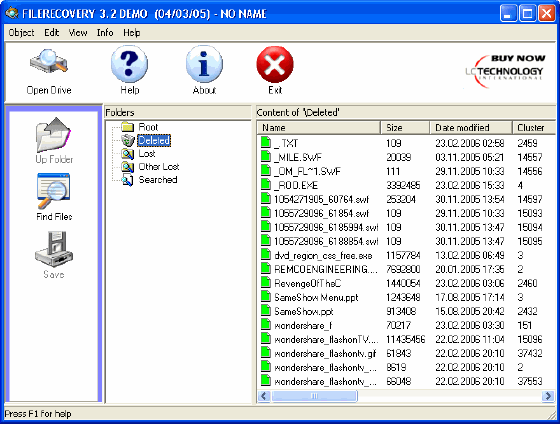Select the wondershare_flashonTV... file name
560x424 pixels.
[326, 339]
